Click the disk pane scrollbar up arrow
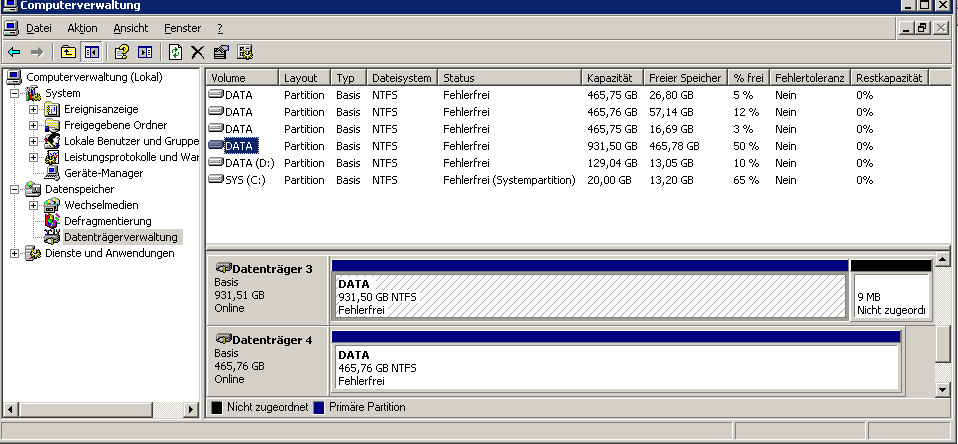The width and height of the screenshot is (958, 444). pos(943,261)
